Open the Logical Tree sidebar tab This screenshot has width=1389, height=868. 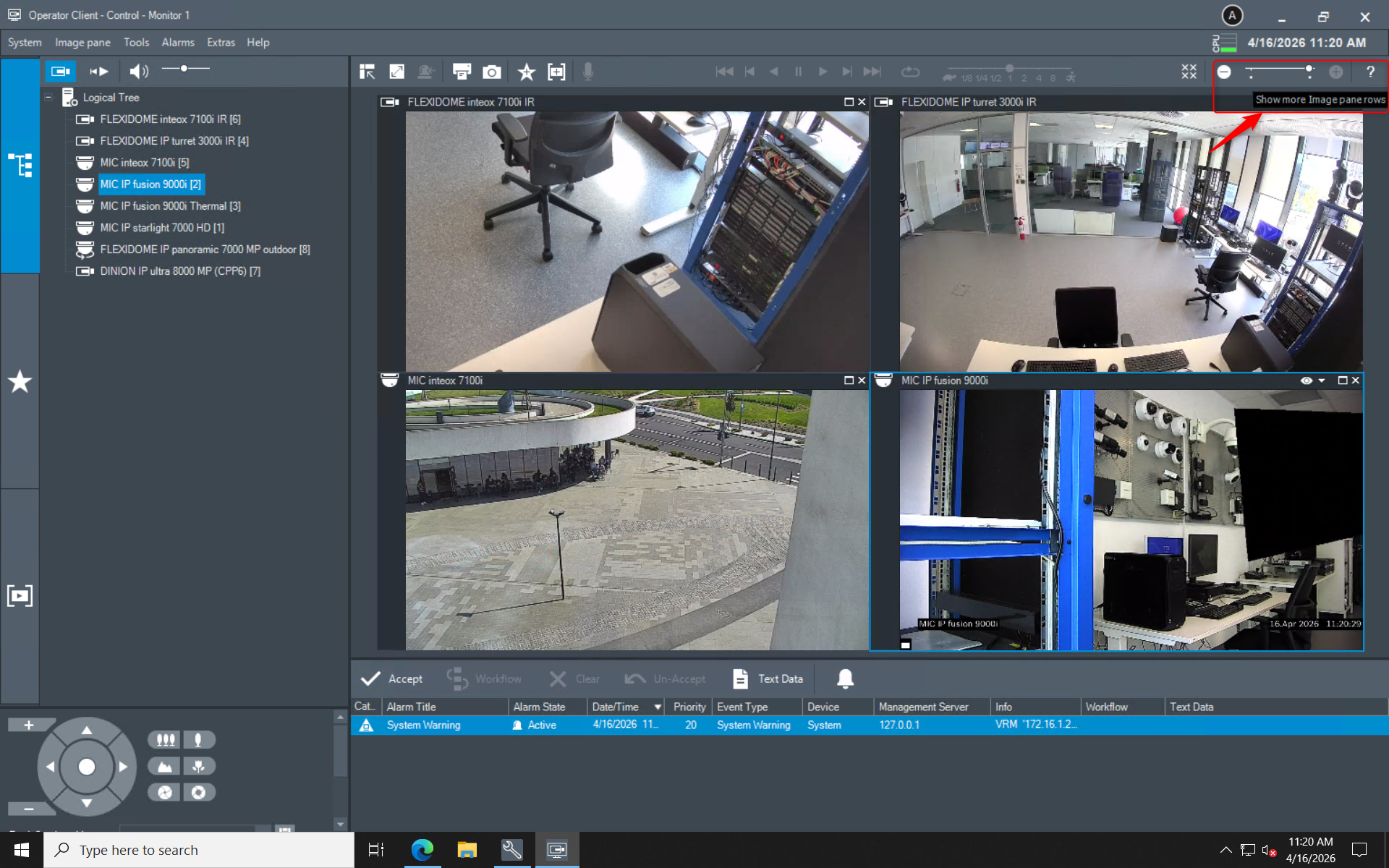(x=20, y=165)
